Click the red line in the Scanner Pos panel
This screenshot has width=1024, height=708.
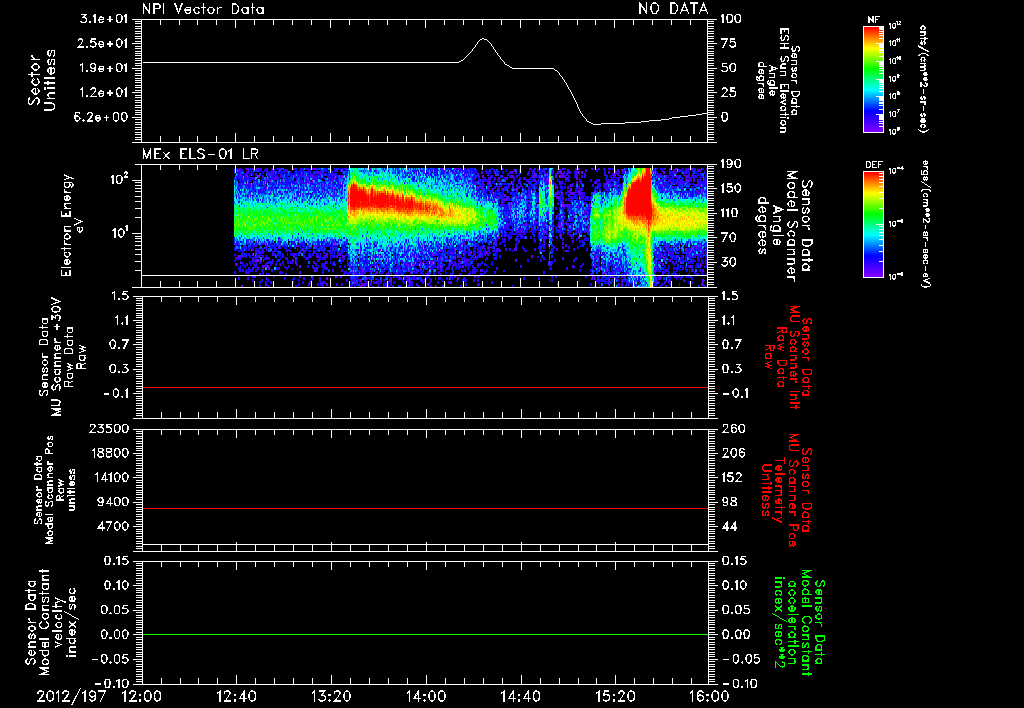pyautogui.click(x=425, y=508)
